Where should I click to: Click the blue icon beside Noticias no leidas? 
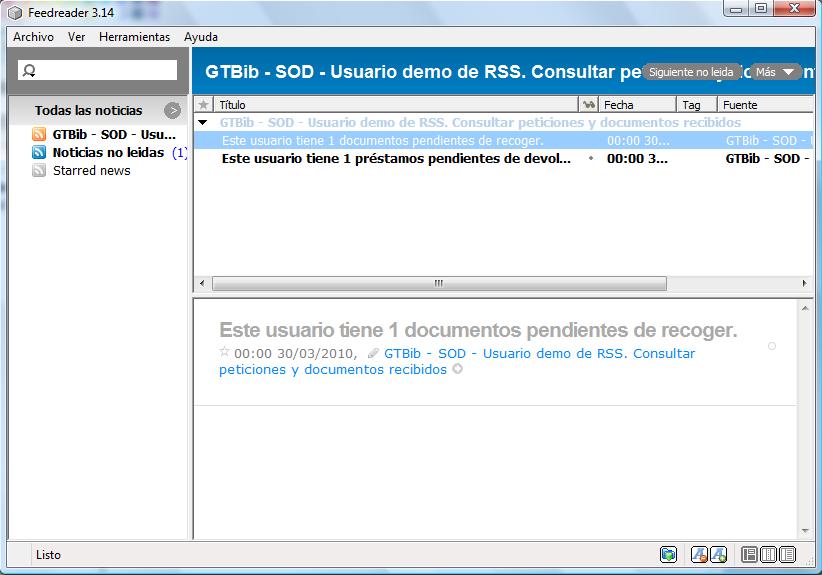[x=39, y=152]
